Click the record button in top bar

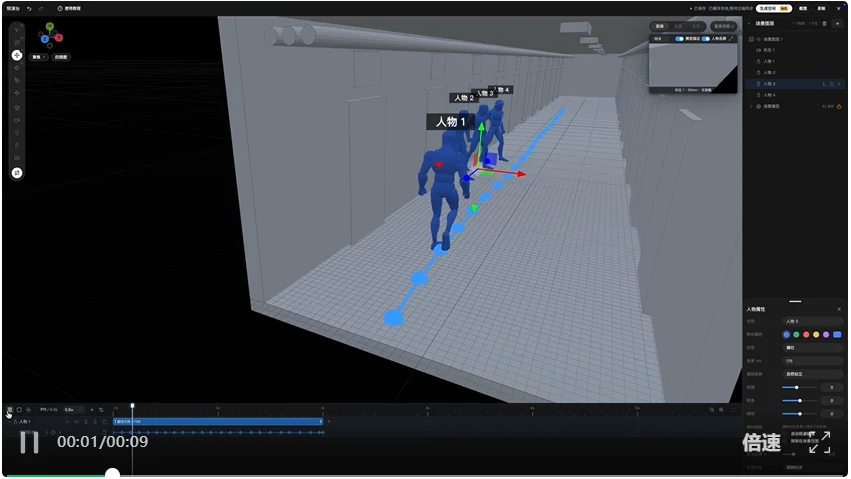(821, 9)
